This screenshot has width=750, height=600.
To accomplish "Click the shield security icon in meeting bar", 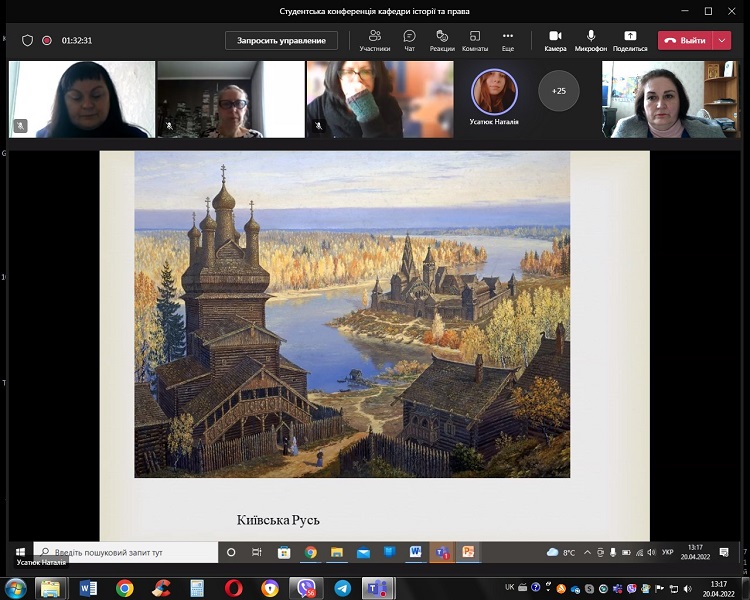I will click(27, 41).
